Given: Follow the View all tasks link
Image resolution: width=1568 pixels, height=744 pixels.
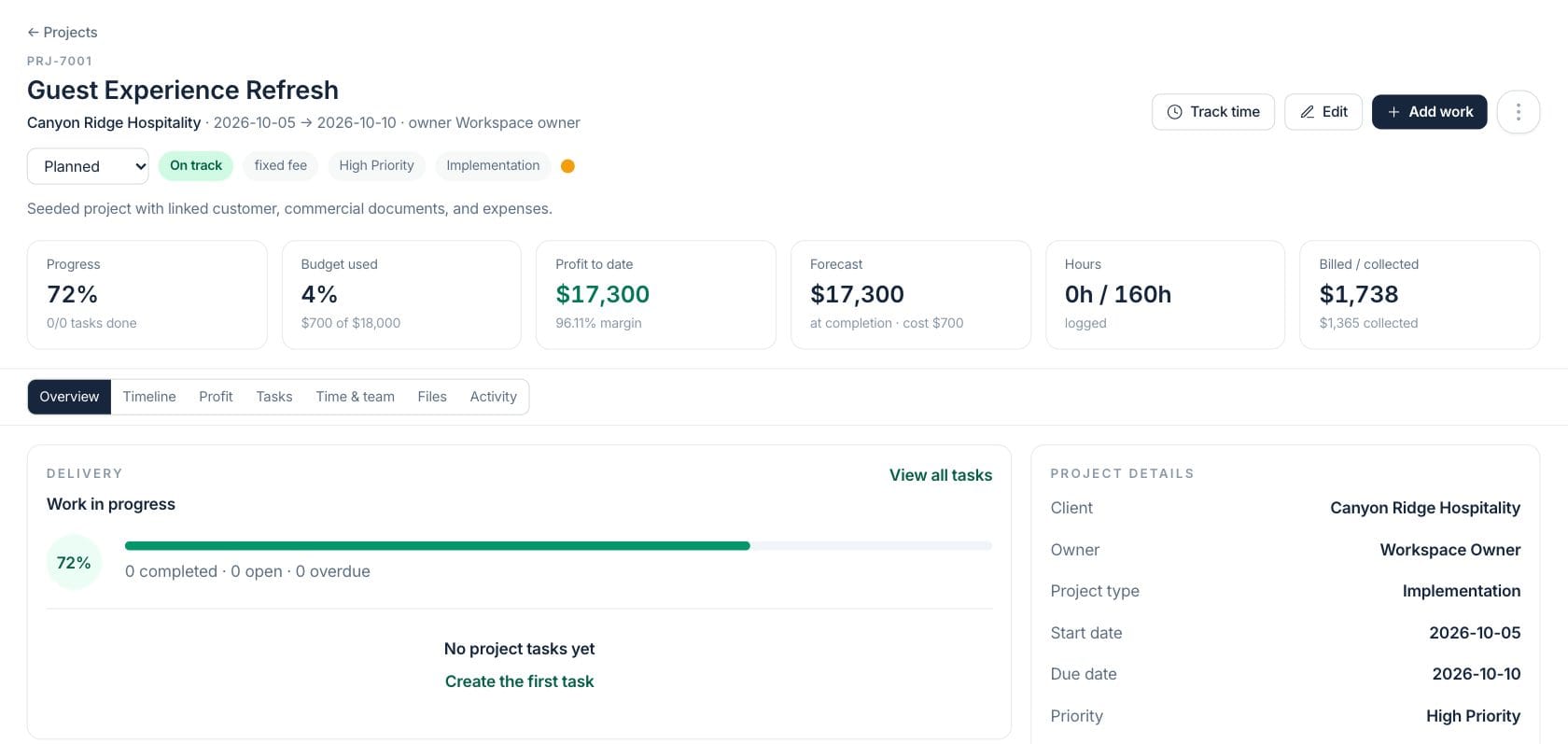Looking at the screenshot, I should (x=941, y=475).
